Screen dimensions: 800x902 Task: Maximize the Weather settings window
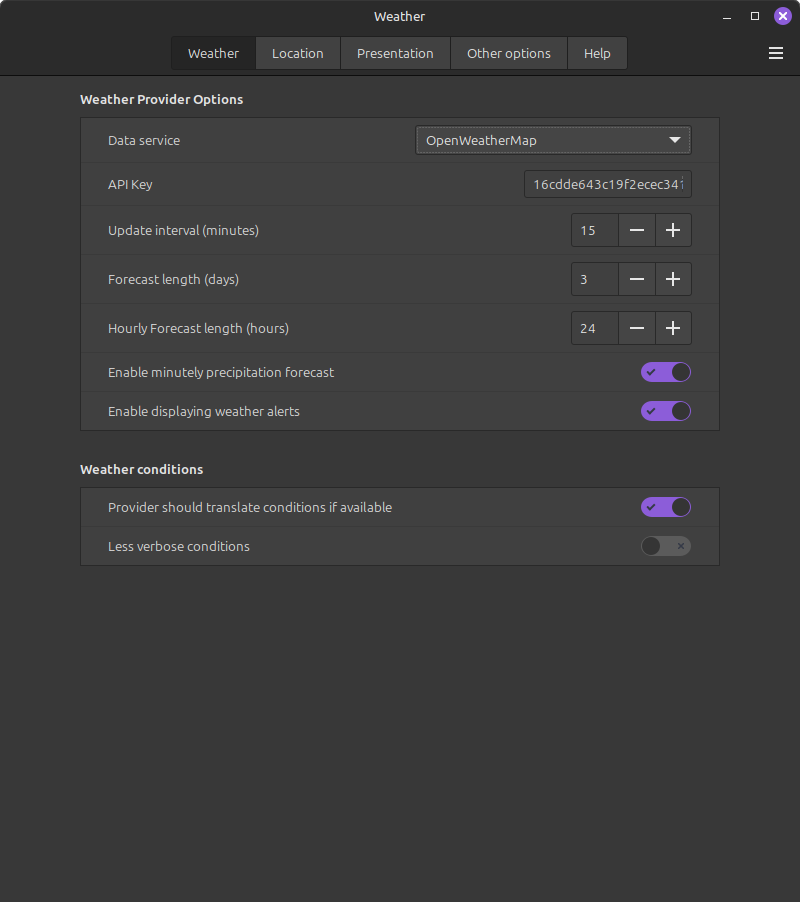point(755,16)
